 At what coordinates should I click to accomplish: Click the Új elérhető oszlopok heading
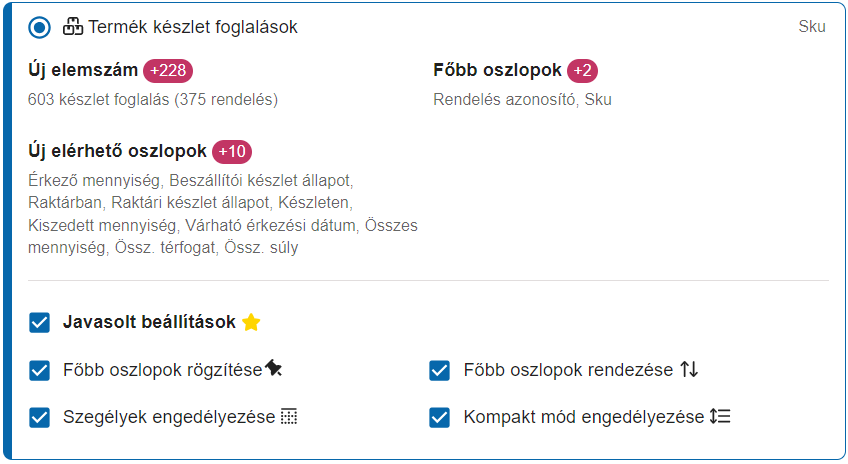(x=117, y=151)
